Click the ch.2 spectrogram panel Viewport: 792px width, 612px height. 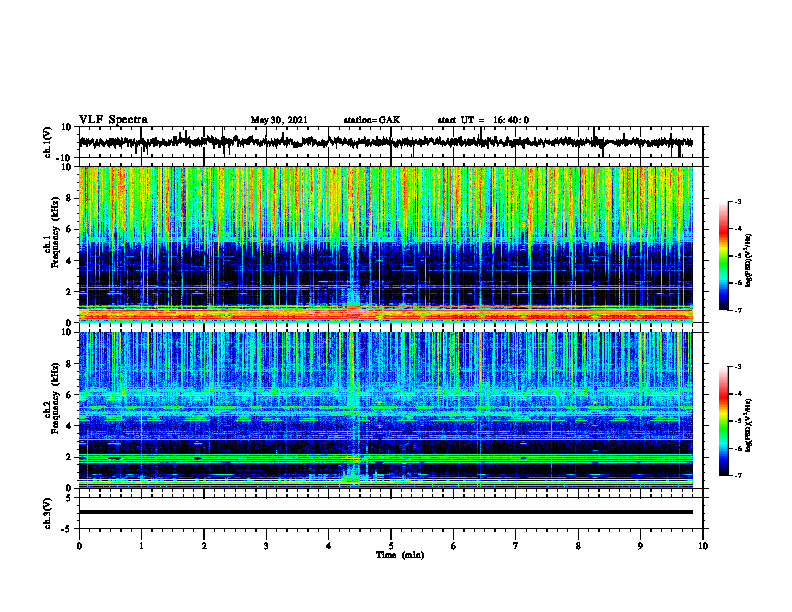386,410
